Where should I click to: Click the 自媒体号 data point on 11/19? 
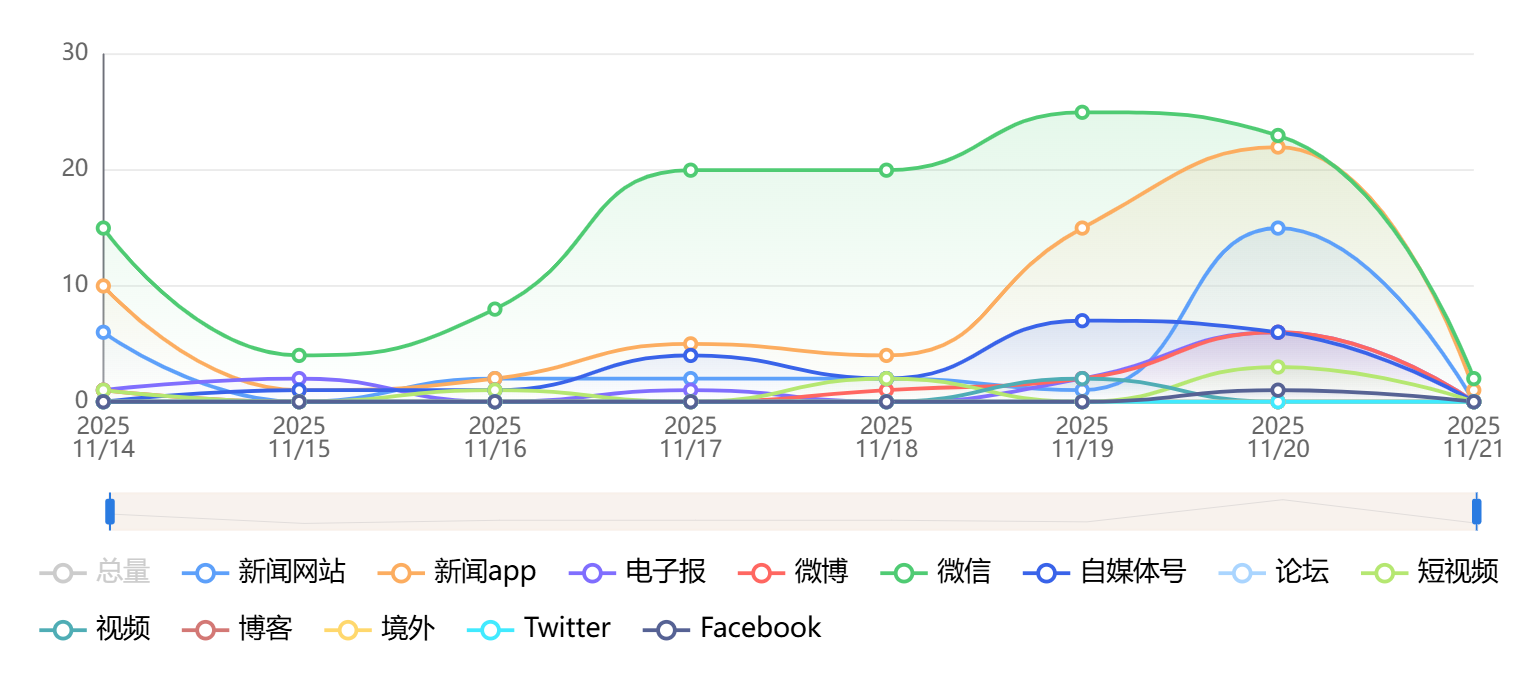click(1082, 321)
